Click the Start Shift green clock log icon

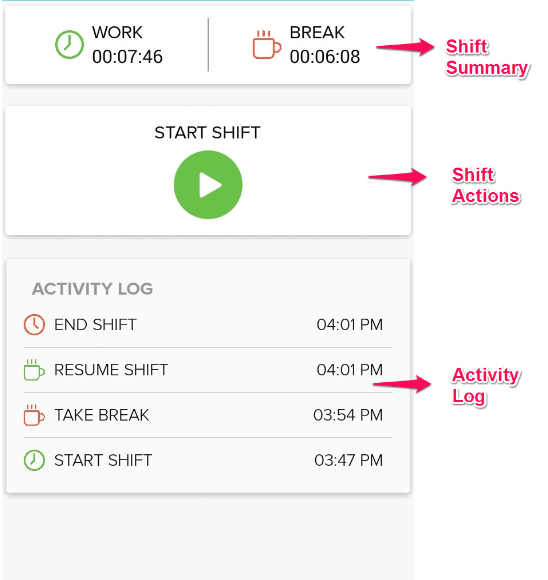pyautogui.click(x=34, y=460)
